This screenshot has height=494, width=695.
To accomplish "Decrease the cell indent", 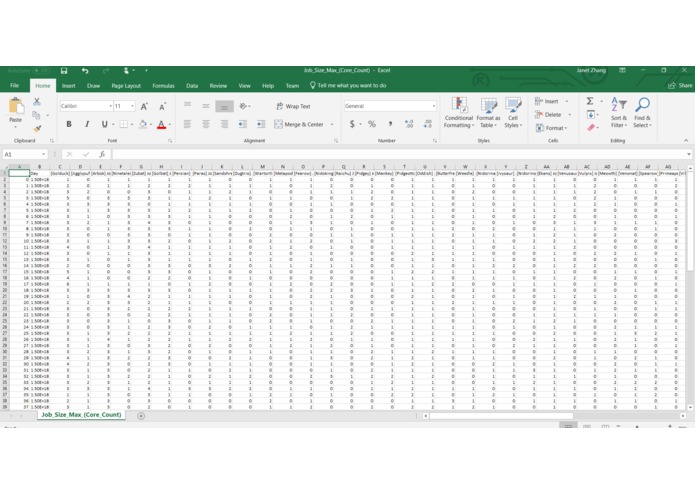I will (242, 124).
